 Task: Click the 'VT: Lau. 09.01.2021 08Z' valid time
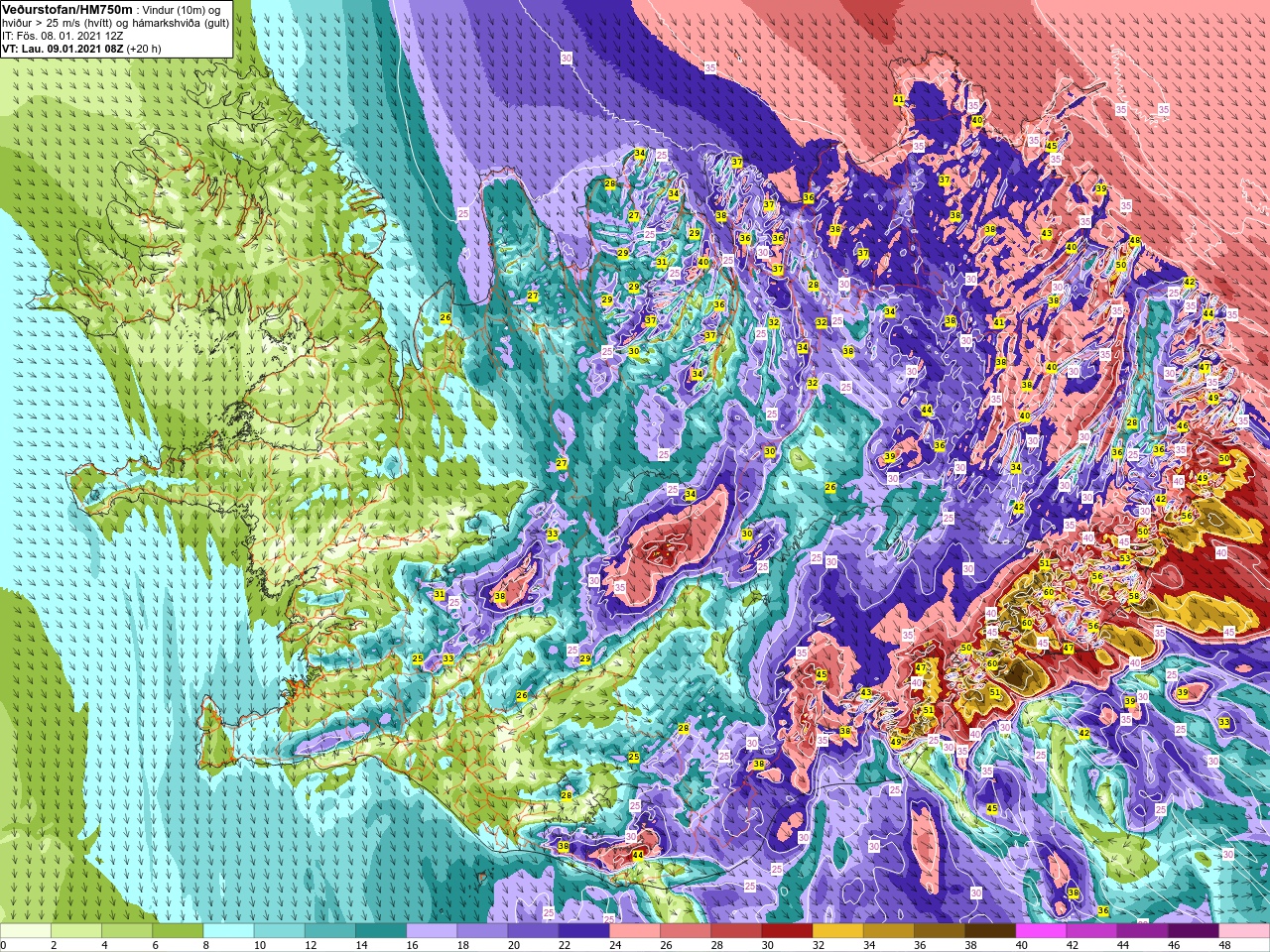(63, 48)
